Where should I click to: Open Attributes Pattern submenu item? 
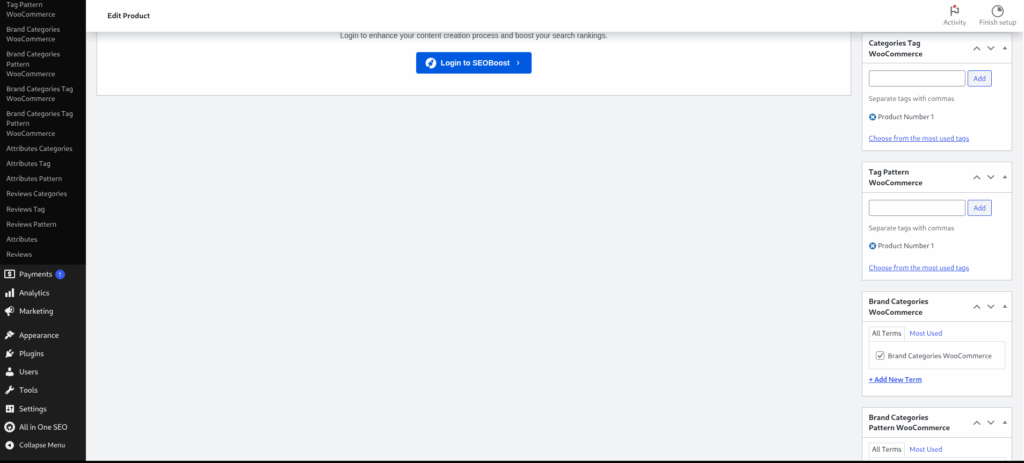click(x=34, y=179)
